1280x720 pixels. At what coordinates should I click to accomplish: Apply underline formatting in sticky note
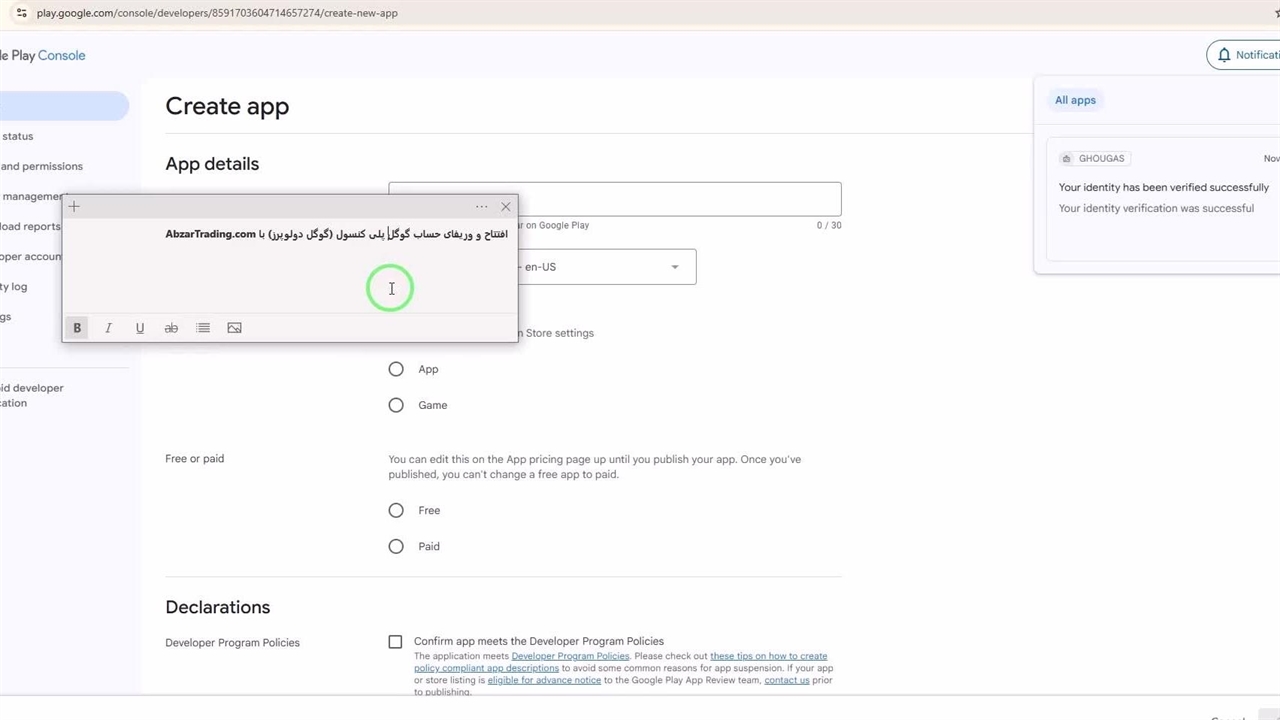(140, 328)
